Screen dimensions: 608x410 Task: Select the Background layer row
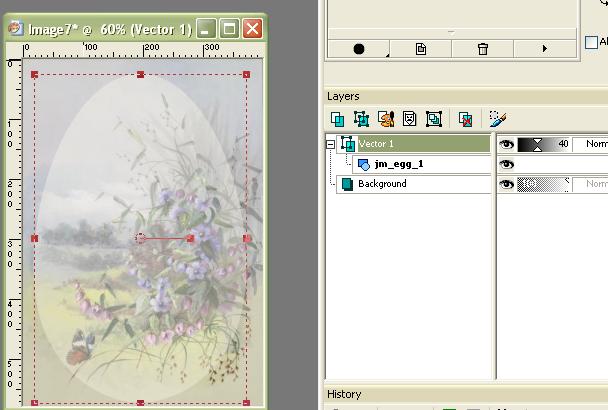tap(413, 184)
